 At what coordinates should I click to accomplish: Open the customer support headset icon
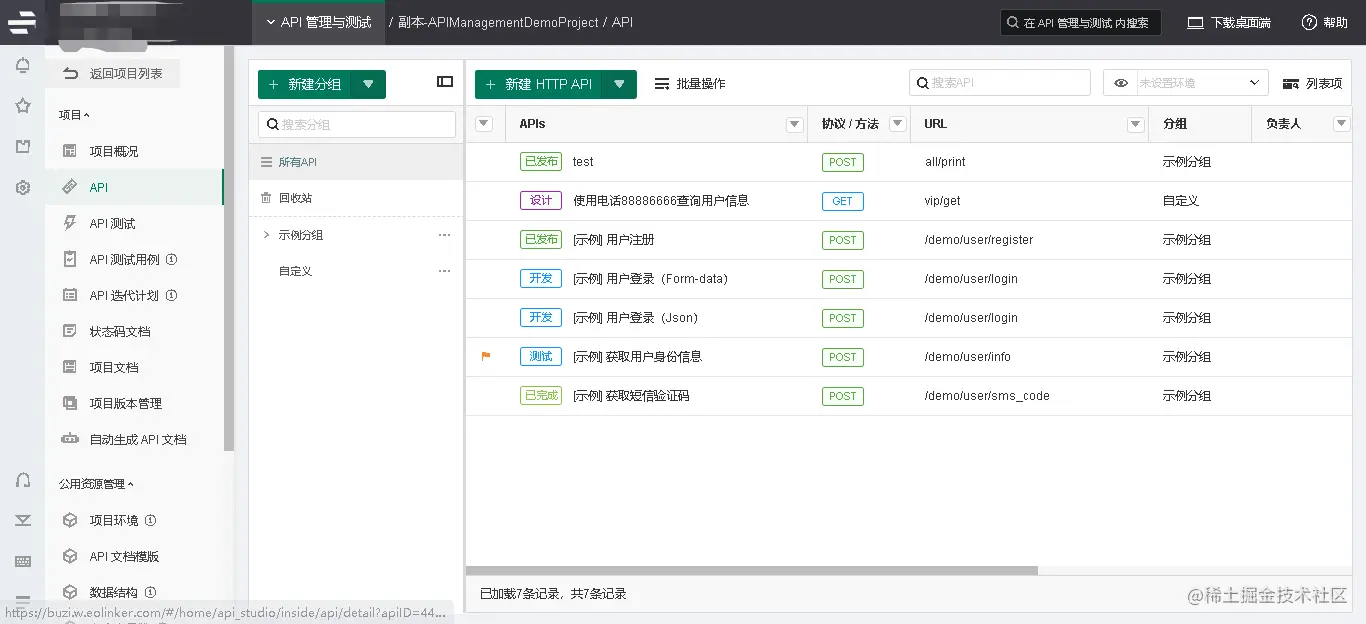click(22, 480)
